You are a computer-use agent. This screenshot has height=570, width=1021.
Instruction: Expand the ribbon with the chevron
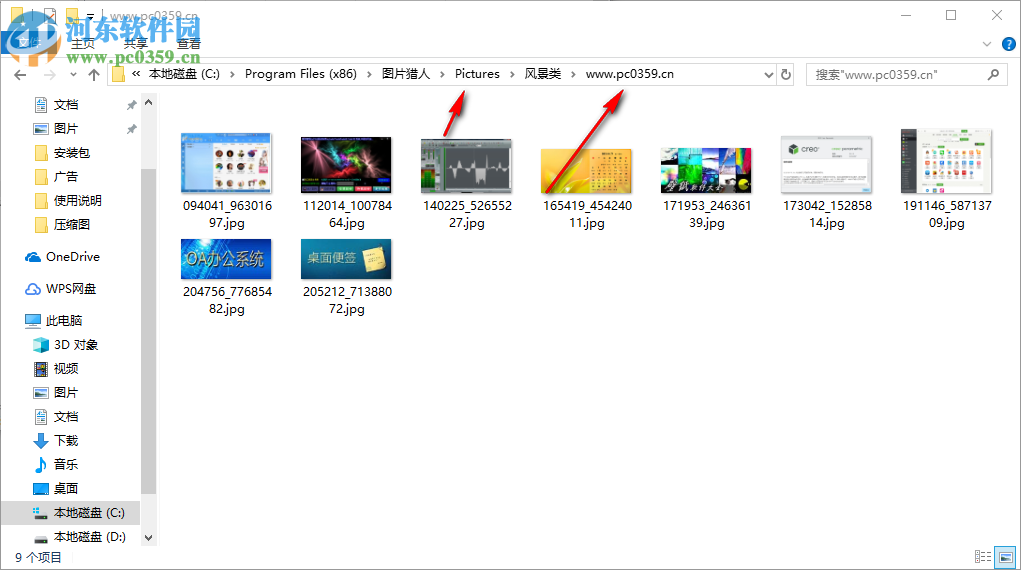click(x=986, y=44)
